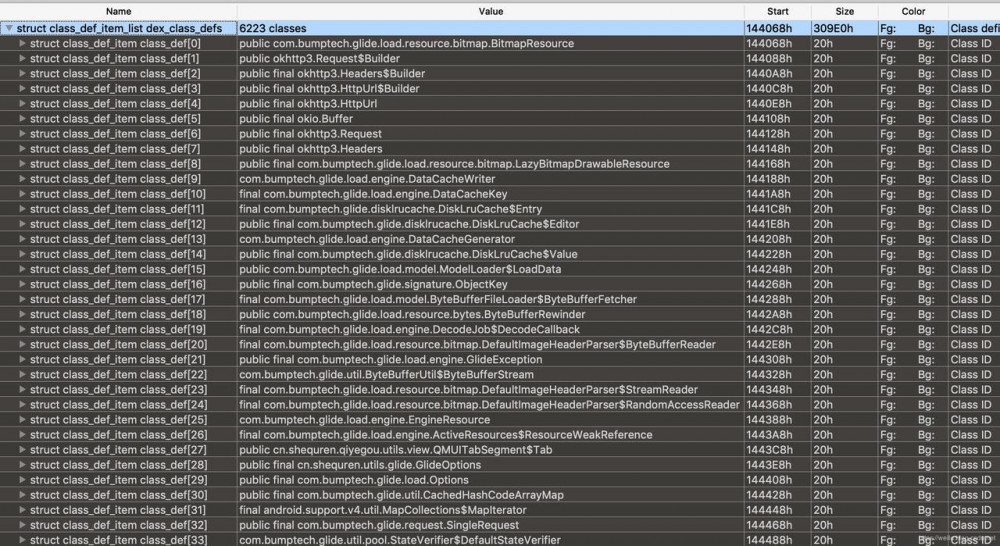
Task: Click start address 144488h
Action: (769, 540)
